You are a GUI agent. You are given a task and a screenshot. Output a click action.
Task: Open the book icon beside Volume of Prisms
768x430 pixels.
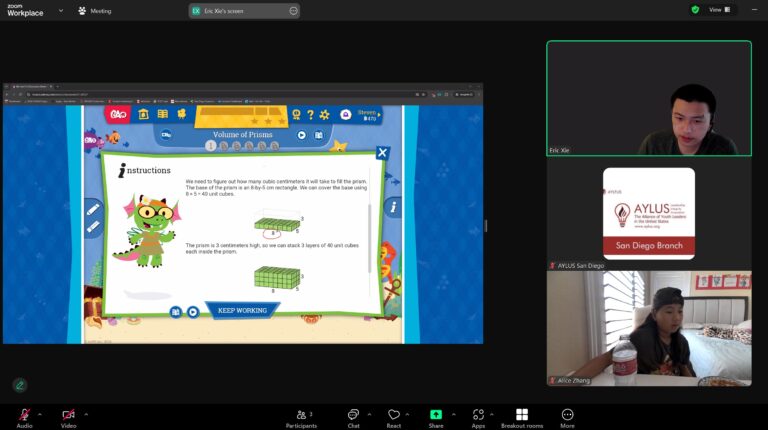[319, 135]
